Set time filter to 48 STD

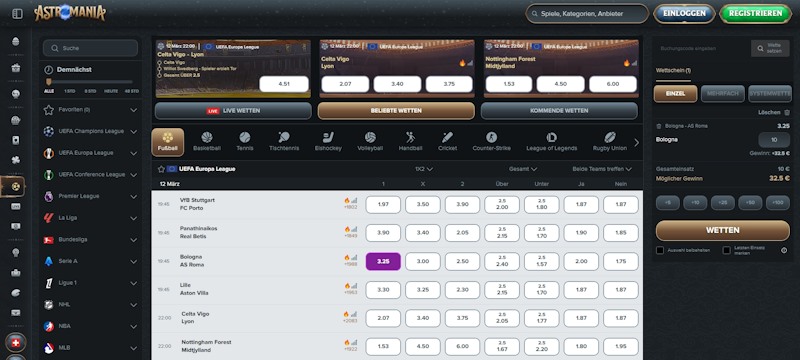131,91
